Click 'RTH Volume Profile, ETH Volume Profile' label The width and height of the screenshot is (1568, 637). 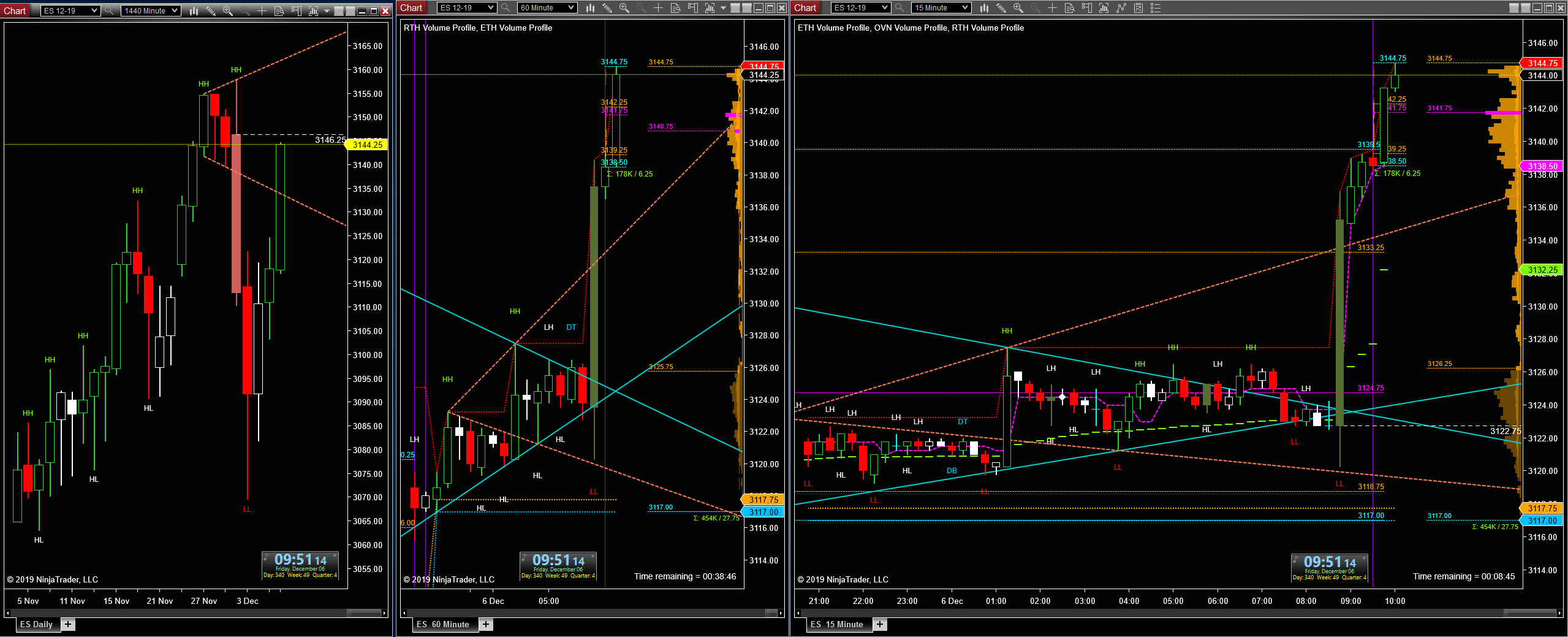click(x=478, y=28)
